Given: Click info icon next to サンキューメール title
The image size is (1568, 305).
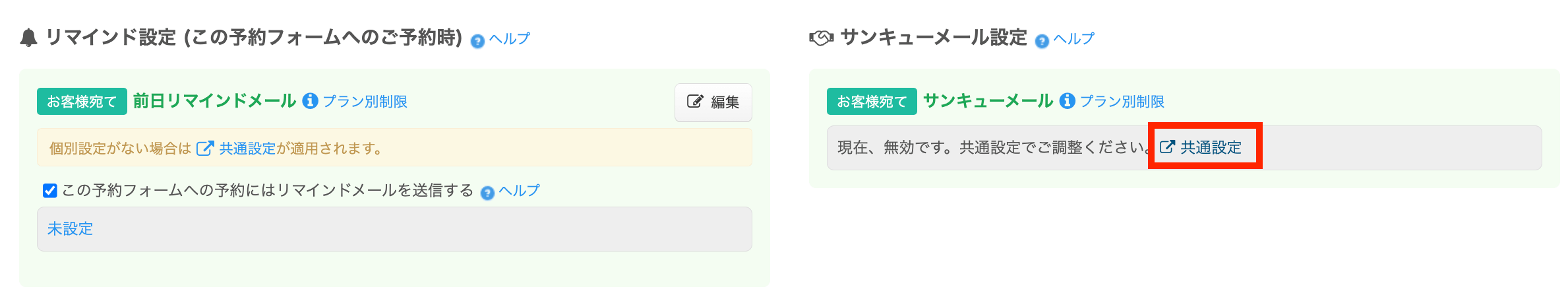Looking at the screenshot, I should click(1067, 101).
